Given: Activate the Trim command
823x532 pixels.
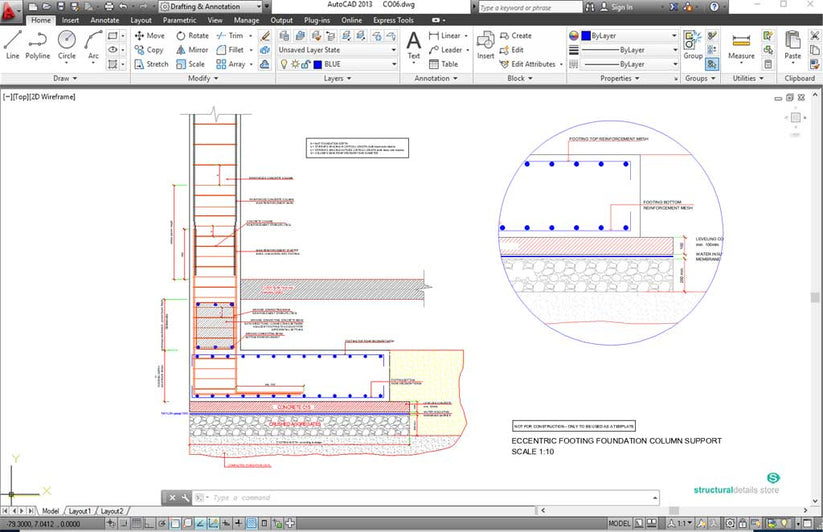Looking at the screenshot, I should coord(230,36).
